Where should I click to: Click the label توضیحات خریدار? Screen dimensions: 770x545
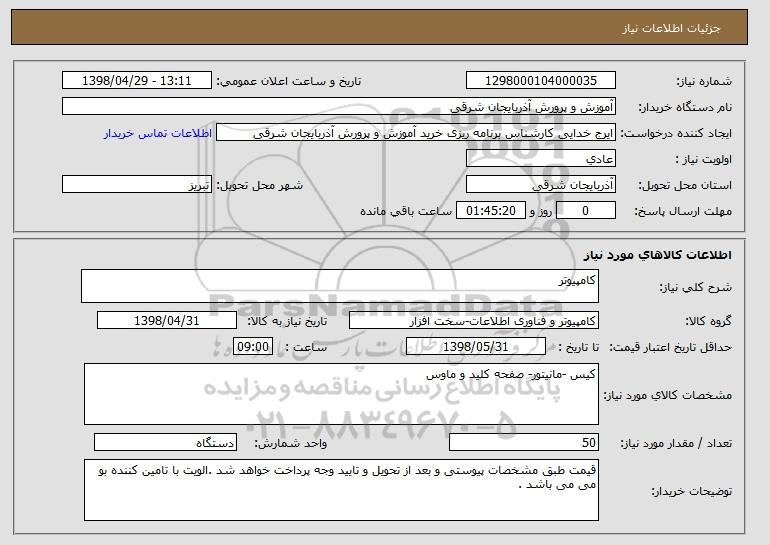pos(691,491)
